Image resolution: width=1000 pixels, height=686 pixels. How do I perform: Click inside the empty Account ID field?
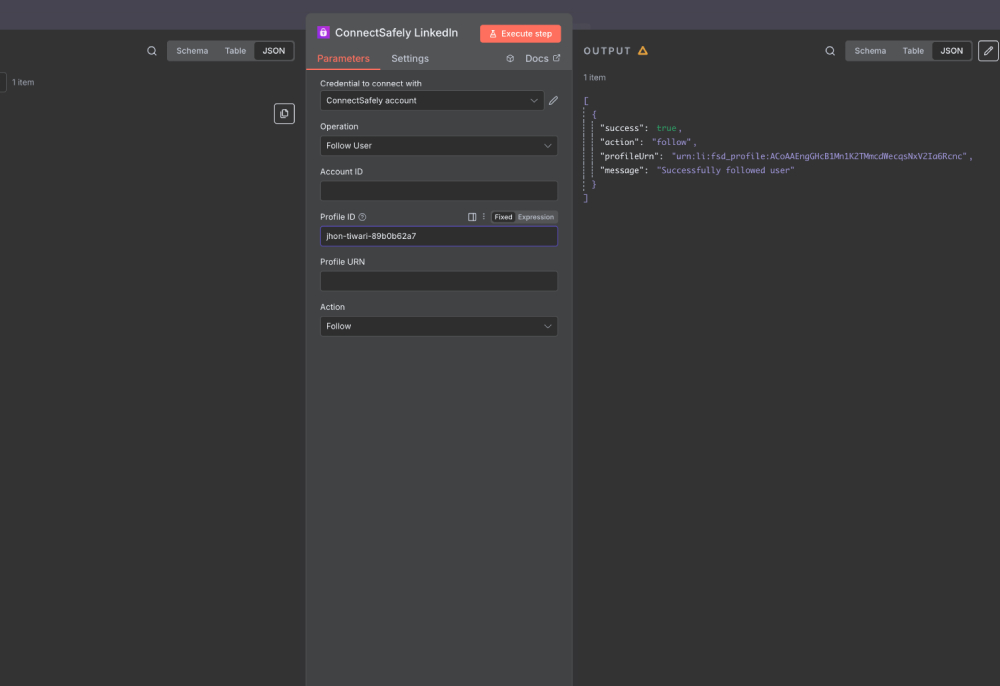click(438, 190)
